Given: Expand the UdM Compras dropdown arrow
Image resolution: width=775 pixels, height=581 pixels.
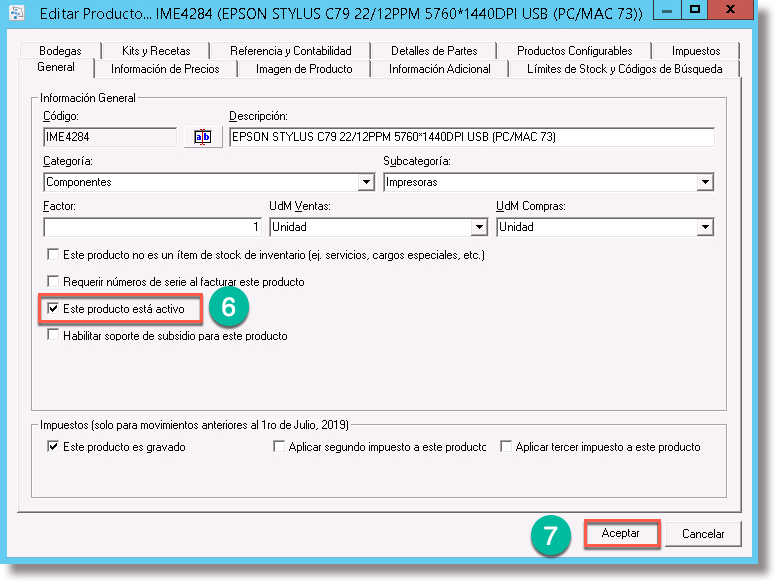Looking at the screenshot, I should 705,227.
